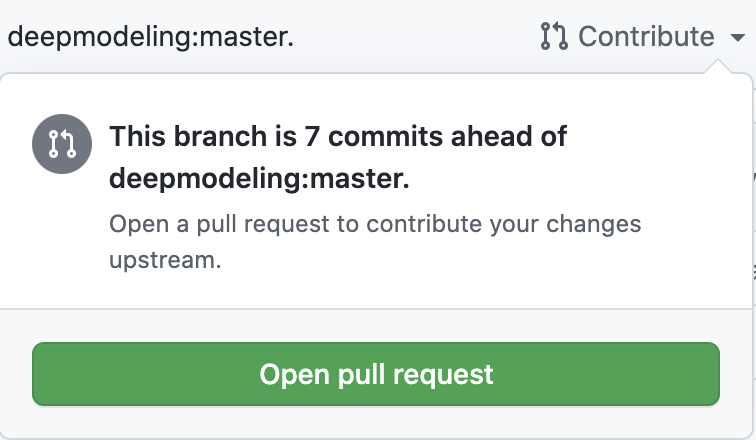Click the popup's upward pointer notch
756x440 pixels.
pyautogui.click(x=720, y=68)
